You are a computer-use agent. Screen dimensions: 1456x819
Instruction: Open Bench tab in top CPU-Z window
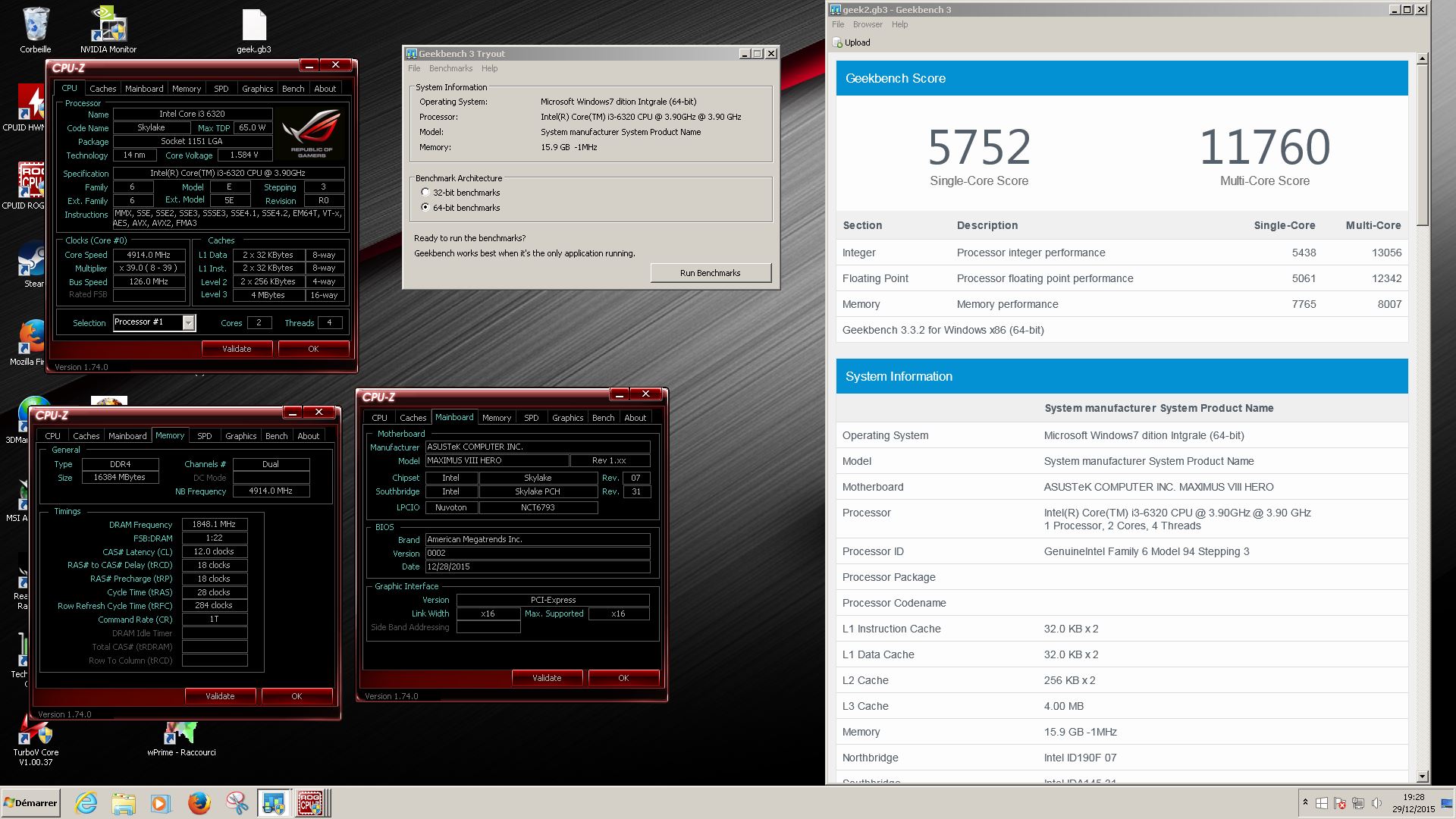(x=293, y=89)
